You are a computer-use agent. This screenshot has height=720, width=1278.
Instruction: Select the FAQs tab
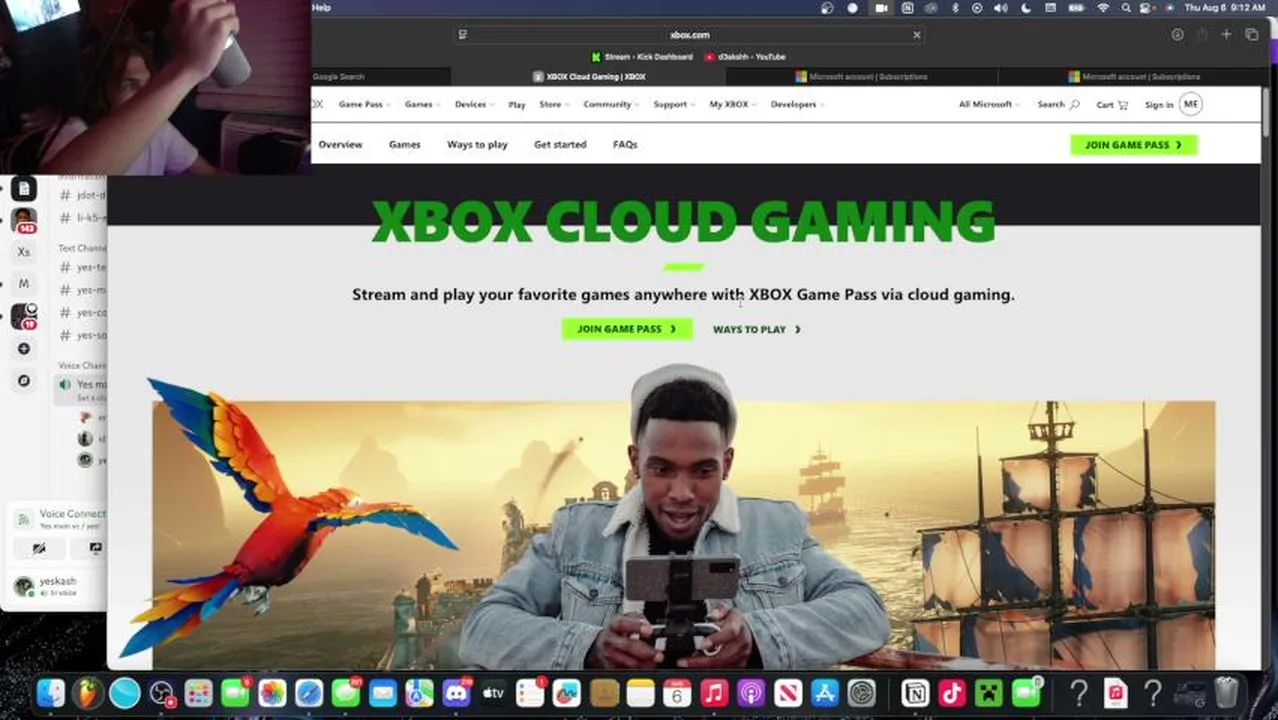click(625, 144)
